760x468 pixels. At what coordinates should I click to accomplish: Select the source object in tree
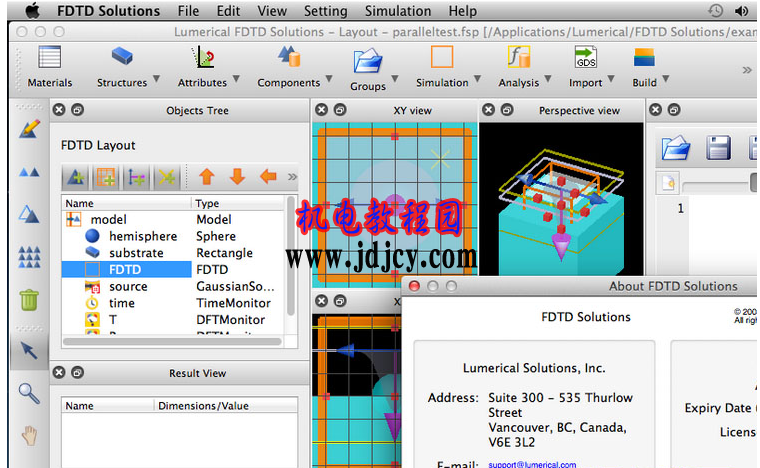coord(173,286)
